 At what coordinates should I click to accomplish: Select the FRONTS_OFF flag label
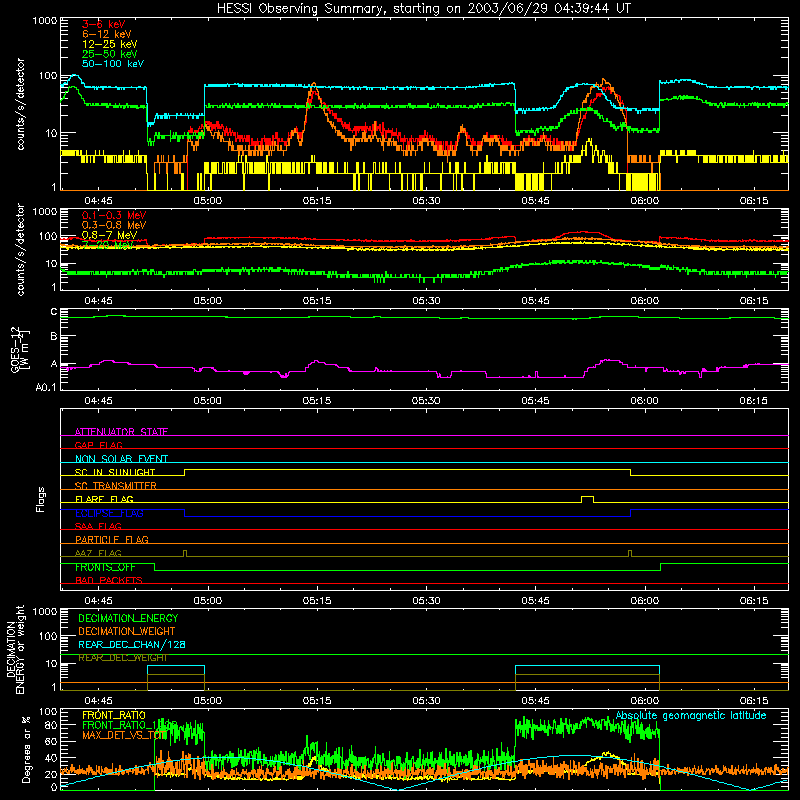tap(105, 567)
